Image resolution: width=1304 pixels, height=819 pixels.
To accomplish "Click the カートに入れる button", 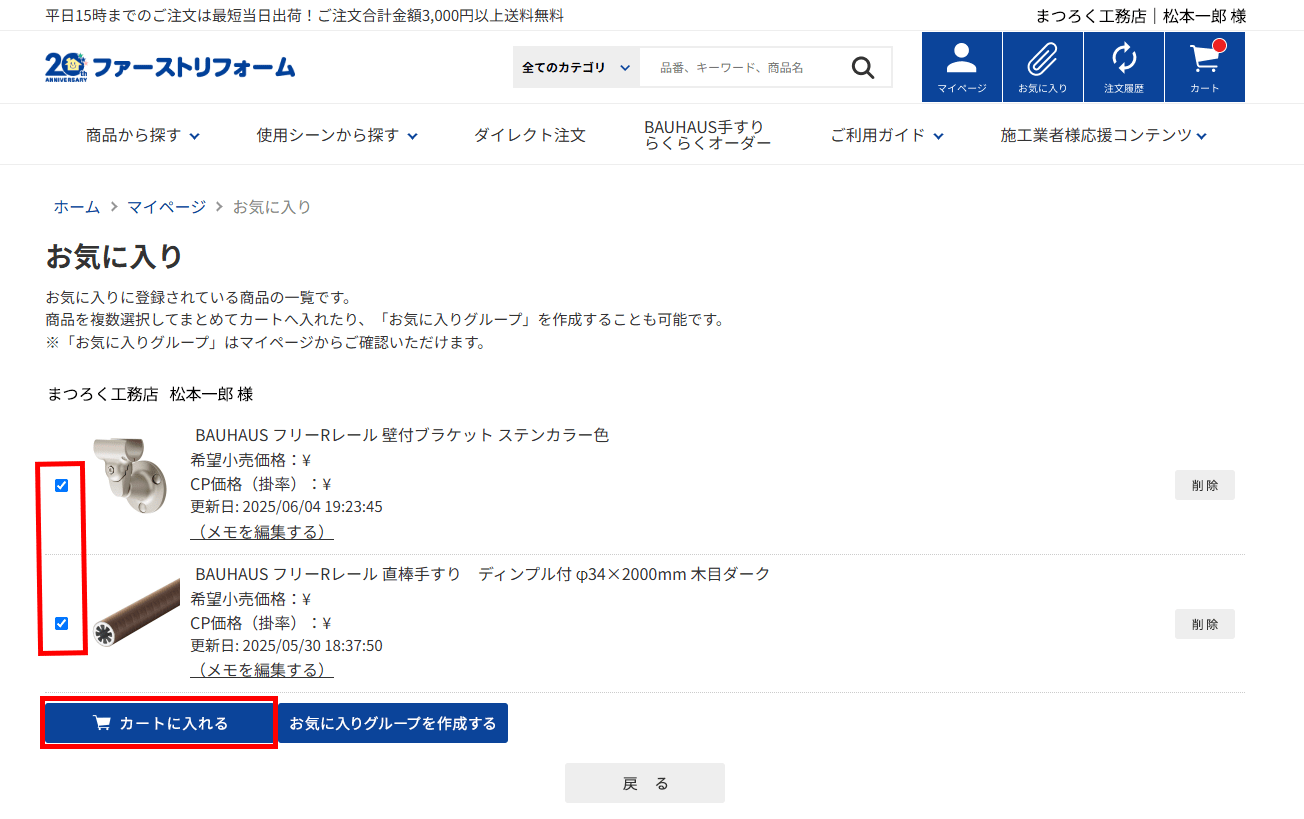I will pyautogui.click(x=160, y=723).
